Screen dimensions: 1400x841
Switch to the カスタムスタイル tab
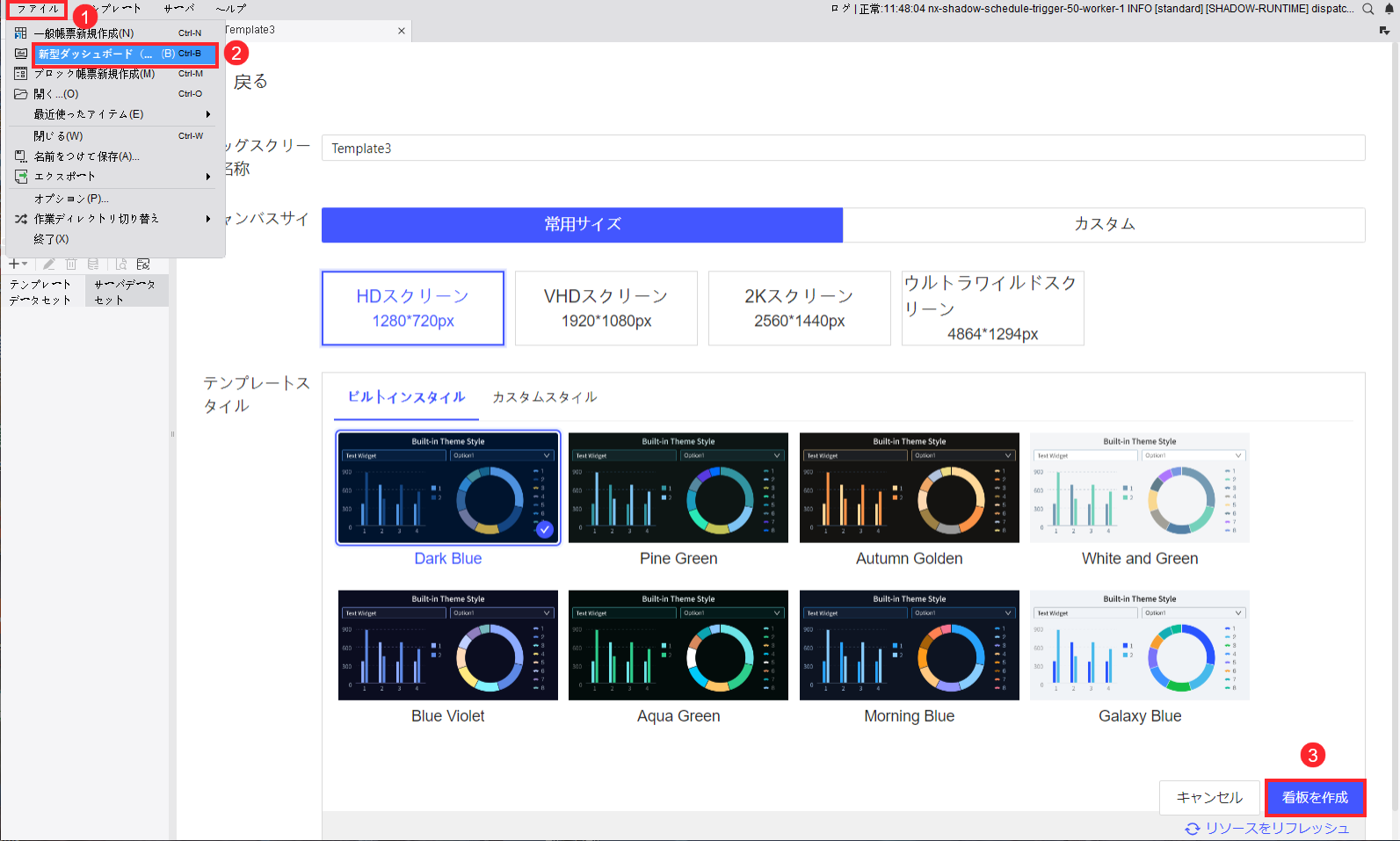545,397
